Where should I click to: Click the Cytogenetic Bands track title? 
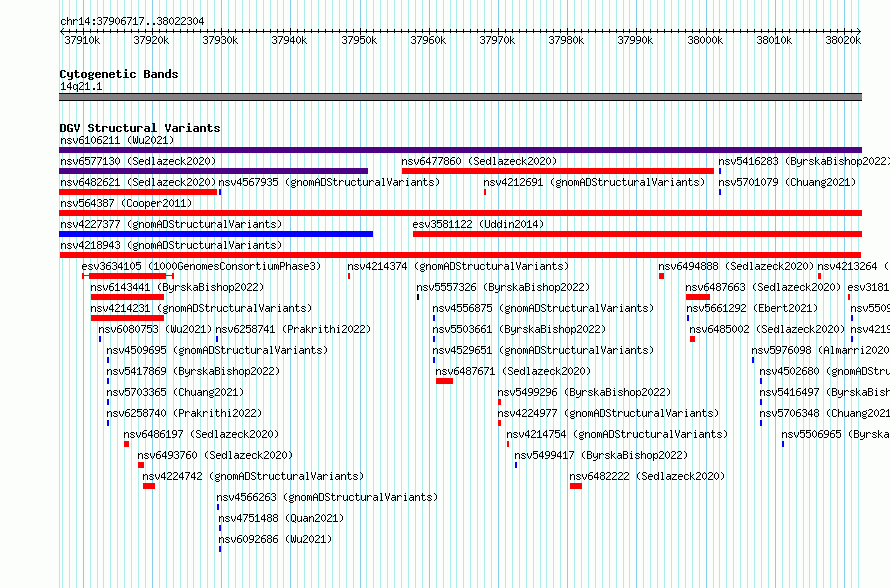pos(119,74)
